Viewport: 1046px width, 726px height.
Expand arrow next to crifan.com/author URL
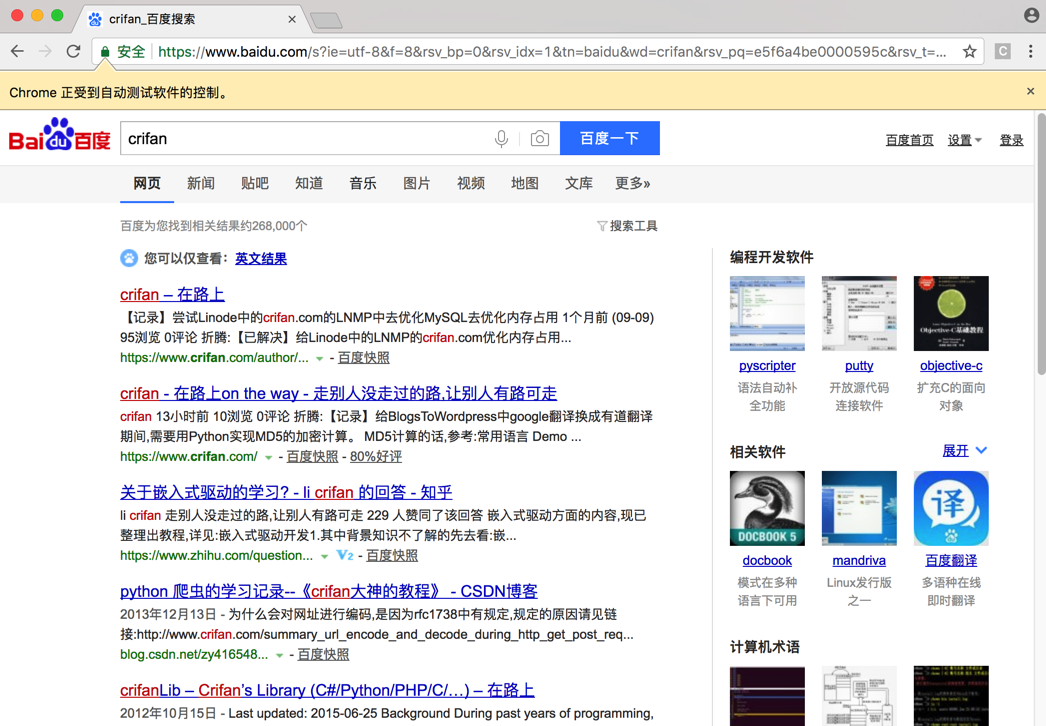[x=320, y=359]
